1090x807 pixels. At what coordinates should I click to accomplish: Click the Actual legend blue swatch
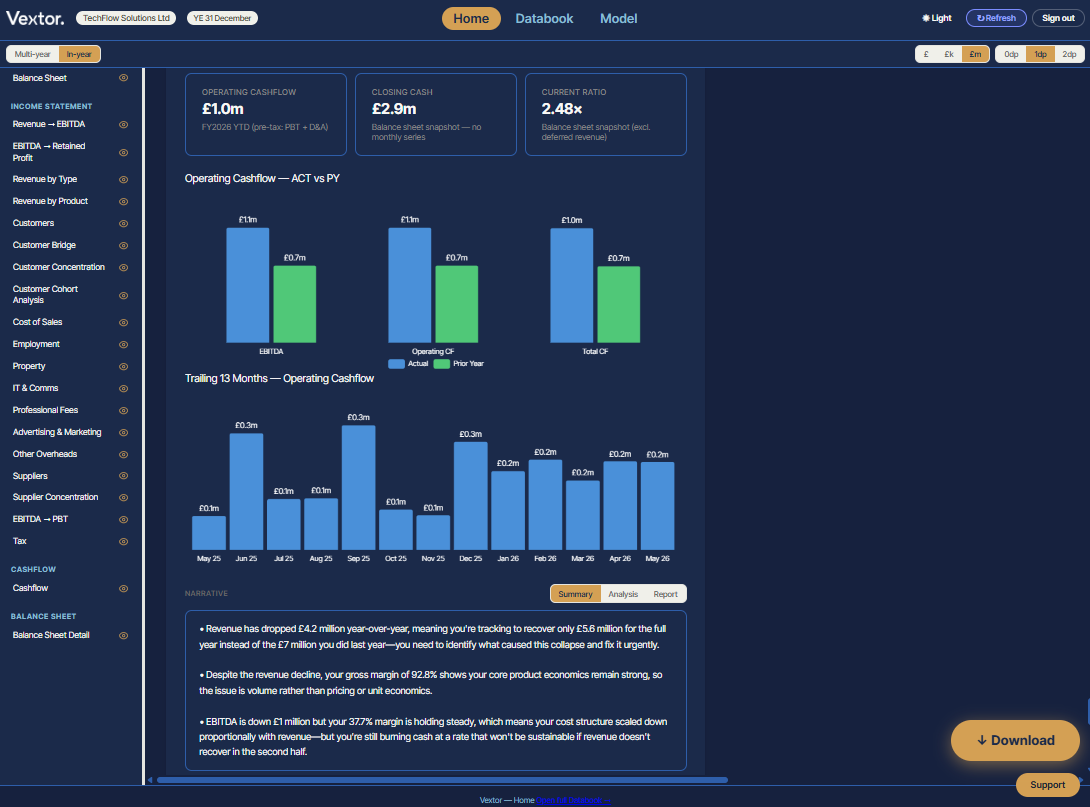(396, 364)
